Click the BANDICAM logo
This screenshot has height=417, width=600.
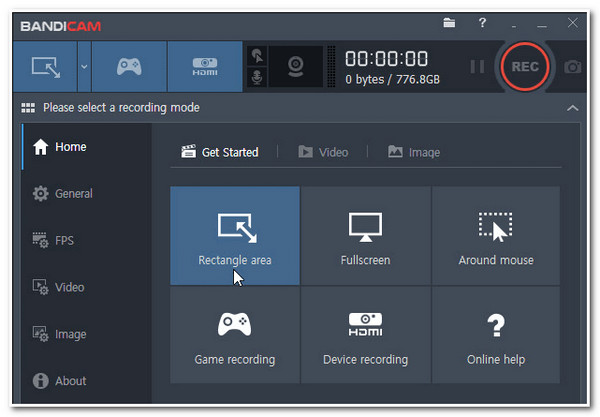(60, 26)
